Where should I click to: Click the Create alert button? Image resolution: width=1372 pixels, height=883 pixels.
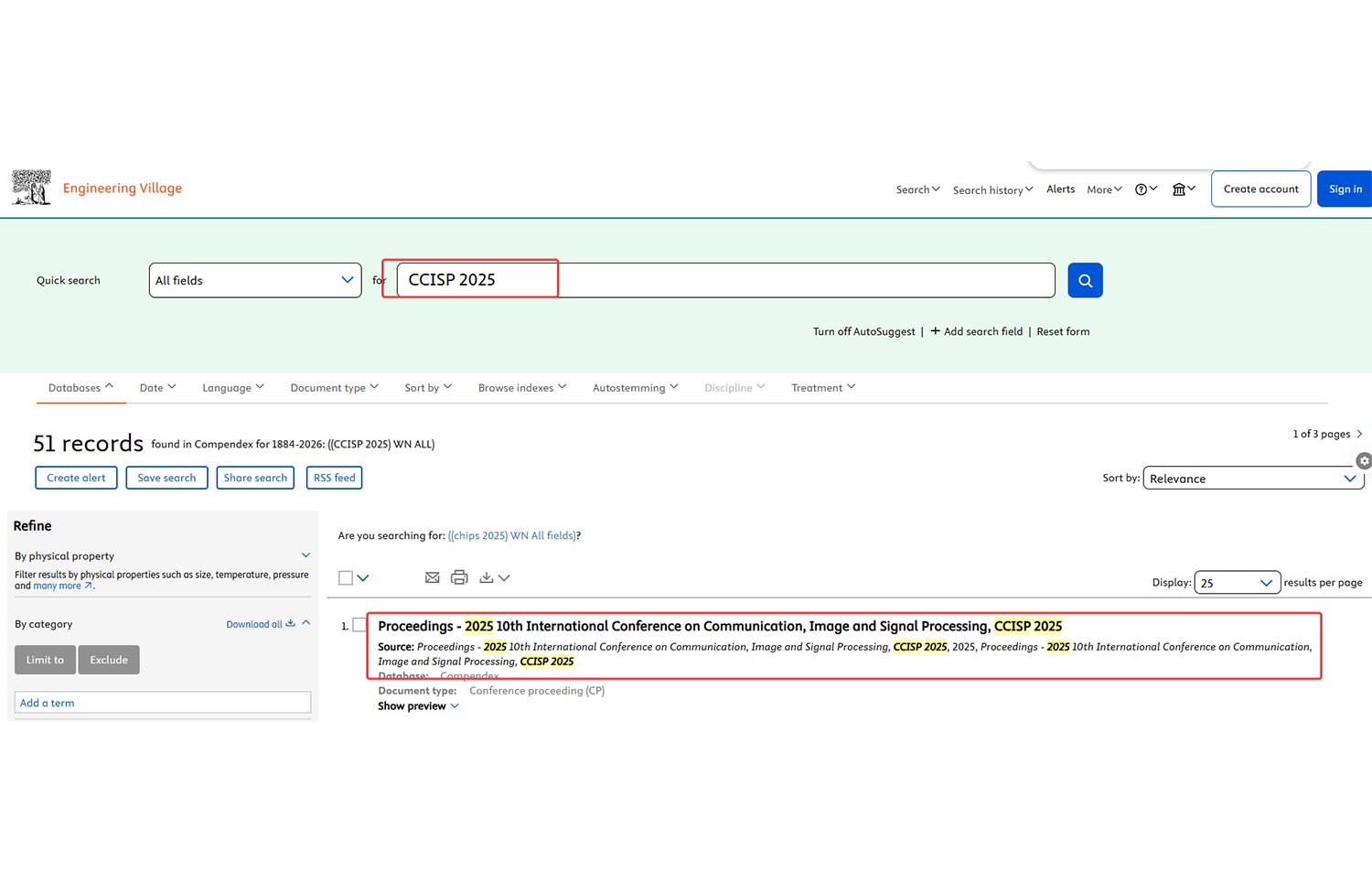pos(76,478)
